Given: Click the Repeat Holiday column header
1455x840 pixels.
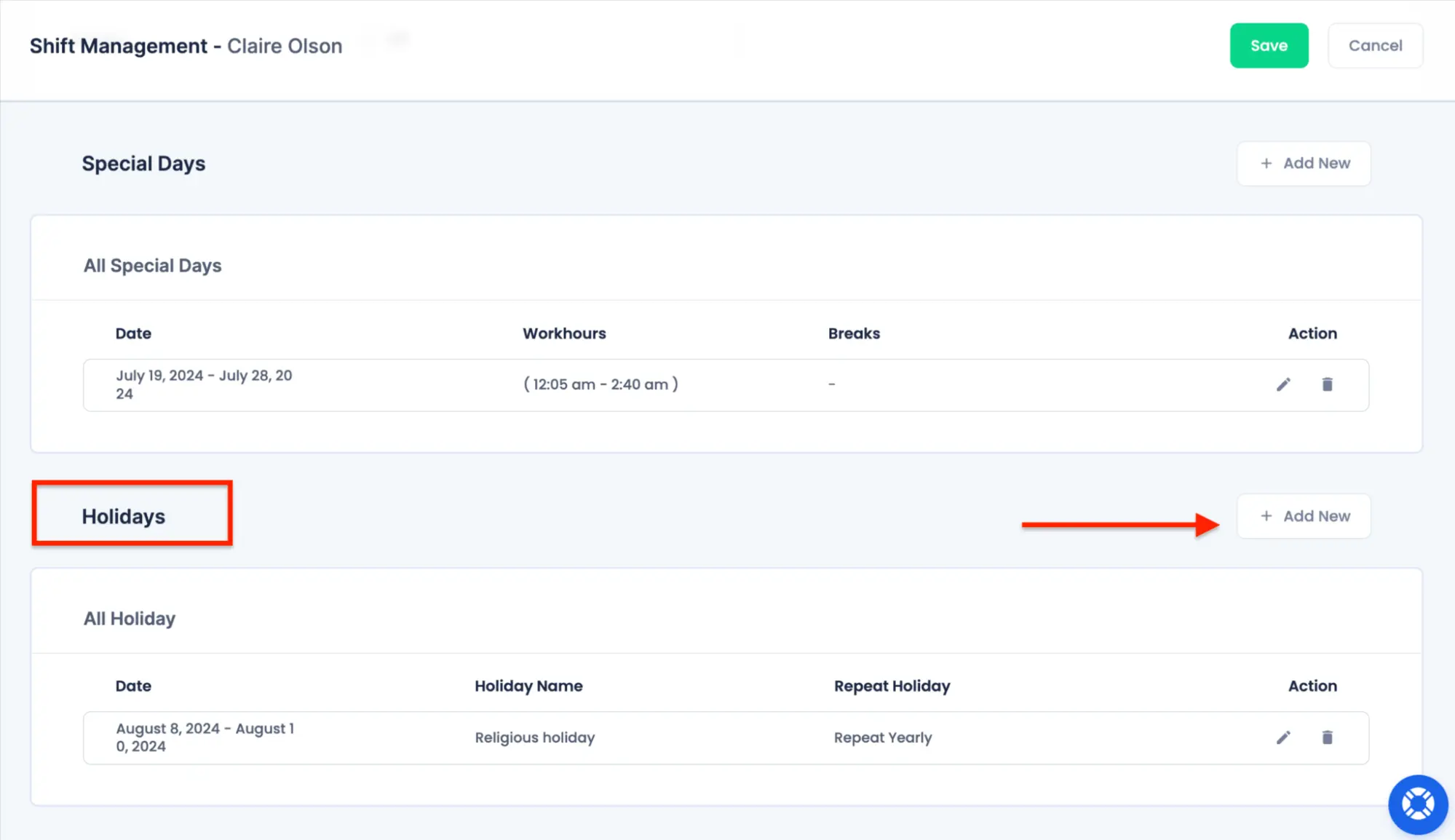Looking at the screenshot, I should coord(892,686).
